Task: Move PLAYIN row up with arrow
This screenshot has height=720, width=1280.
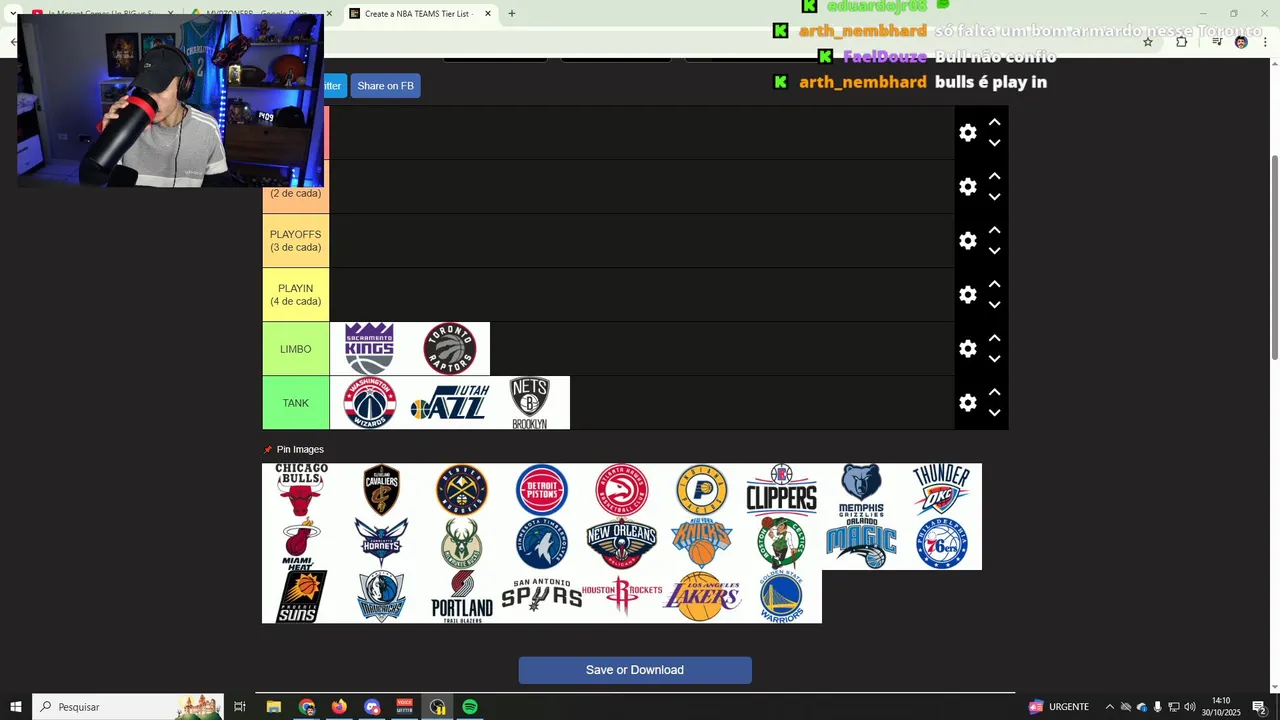Action: 995,284
